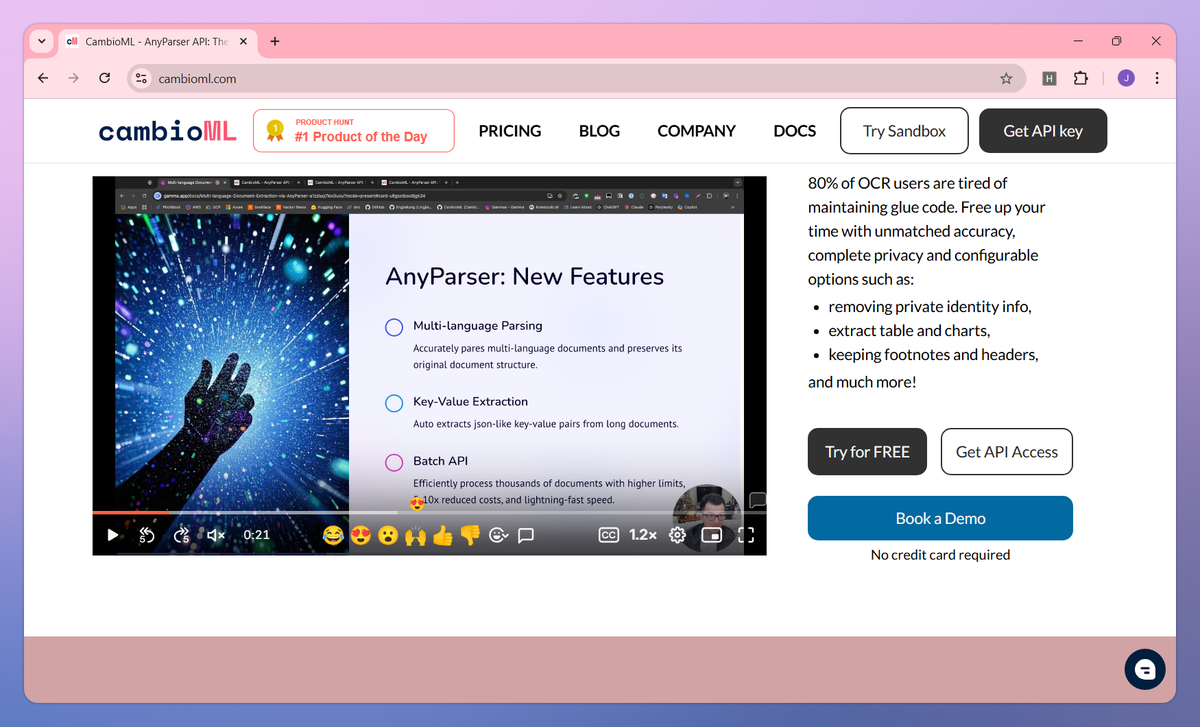Open the add-a-reaction smiley icon
The width and height of the screenshot is (1200, 727).
pos(499,535)
